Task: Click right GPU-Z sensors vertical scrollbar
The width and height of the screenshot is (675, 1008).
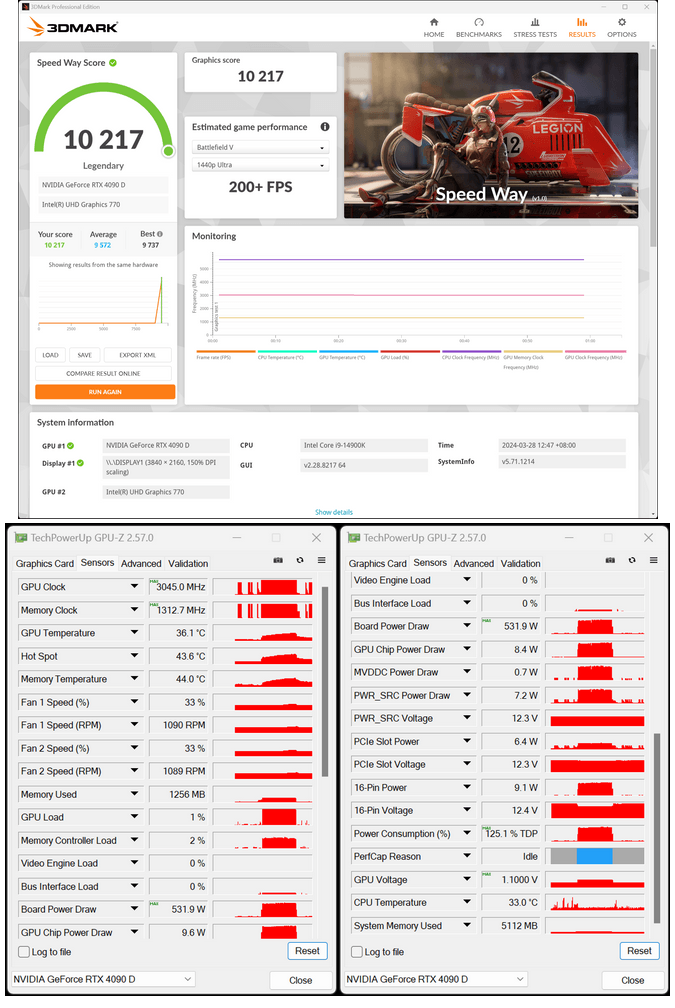Action: [x=657, y=828]
